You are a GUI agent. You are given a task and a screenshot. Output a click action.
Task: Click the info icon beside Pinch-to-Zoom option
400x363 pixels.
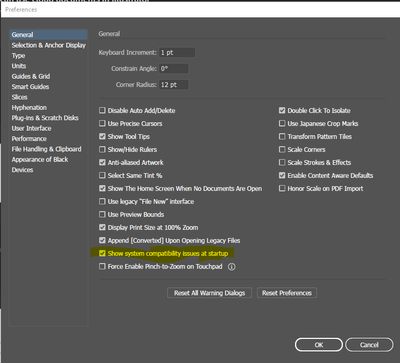coord(232,267)
